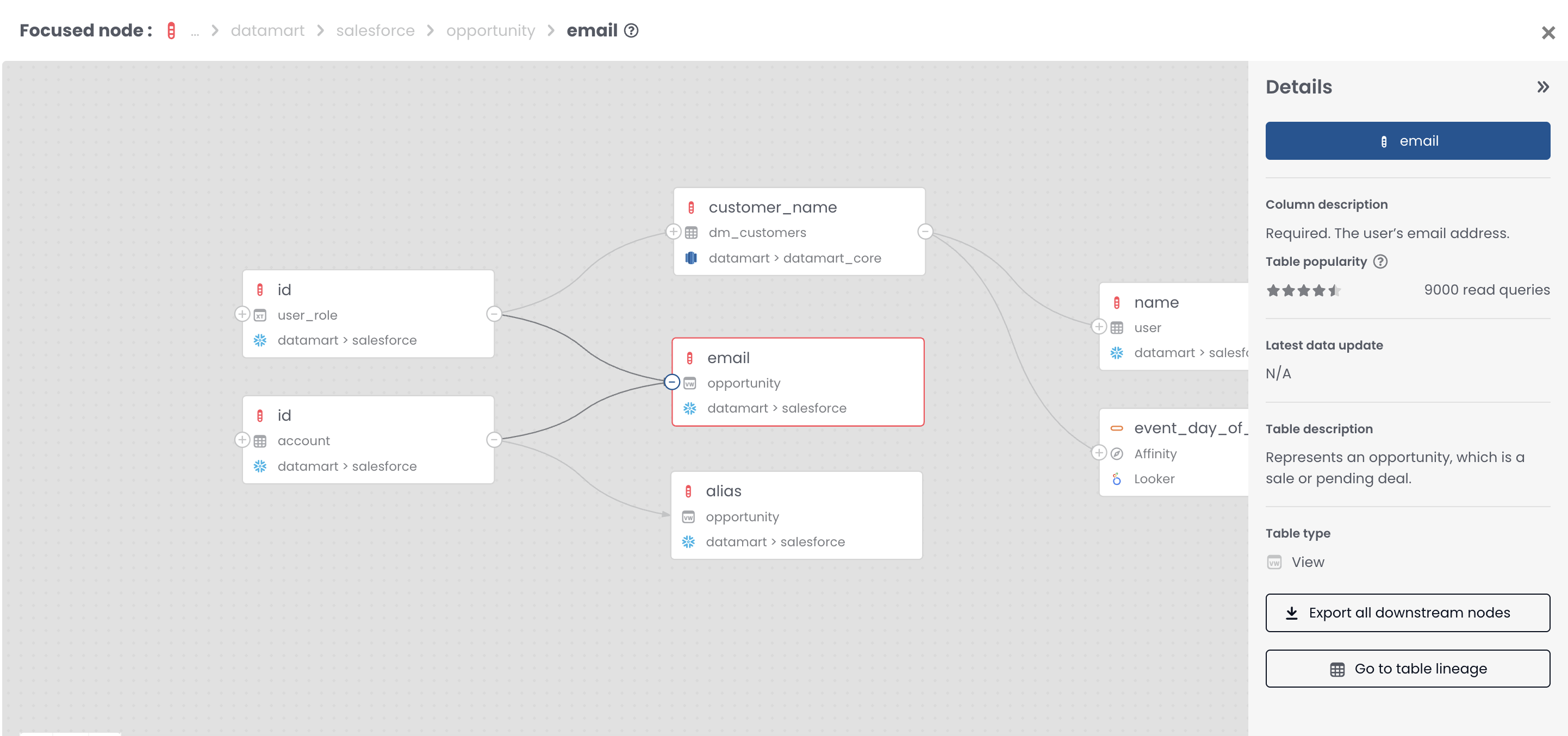Collapse upstream lineage with minus toggle on email node
The width and height of the screenshot is (1568, 736).
[671, 382]
